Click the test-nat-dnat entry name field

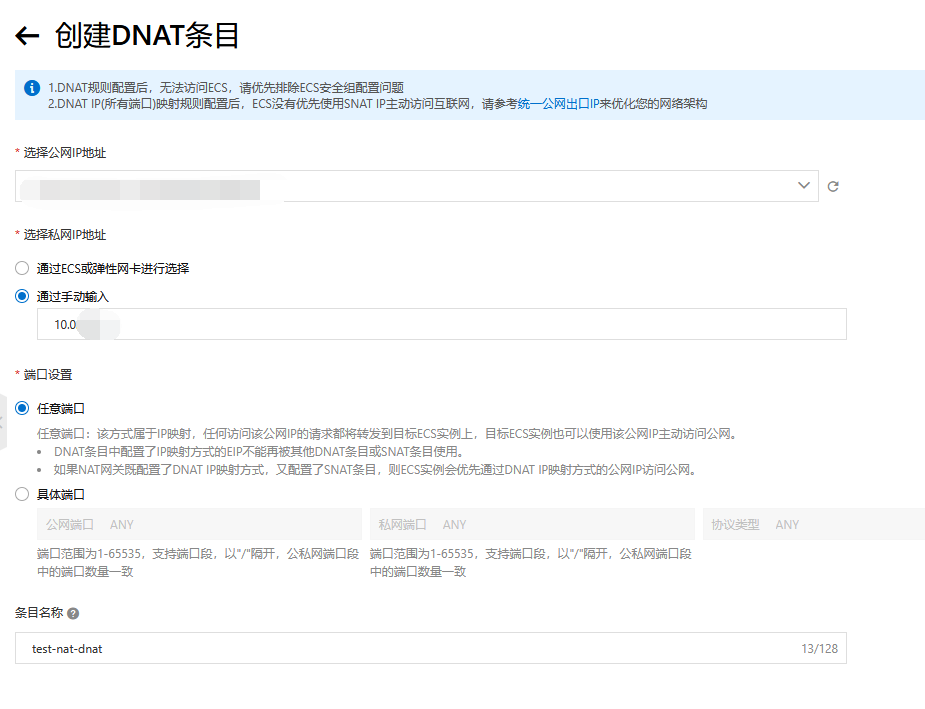(x=400, y=648)
